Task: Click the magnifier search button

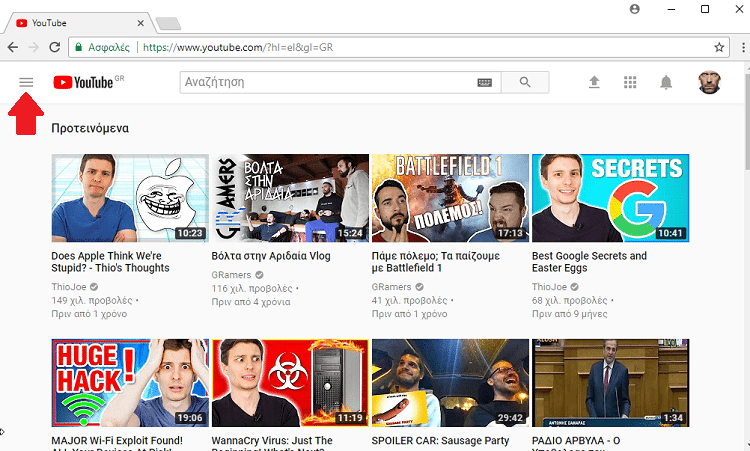Action: (525, 82)
